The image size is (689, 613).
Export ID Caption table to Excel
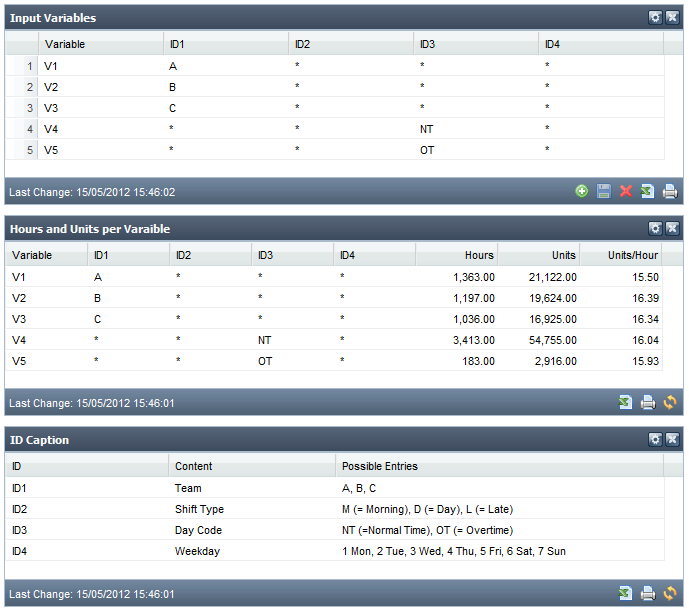pyautogui.click(x=625, y=593)
